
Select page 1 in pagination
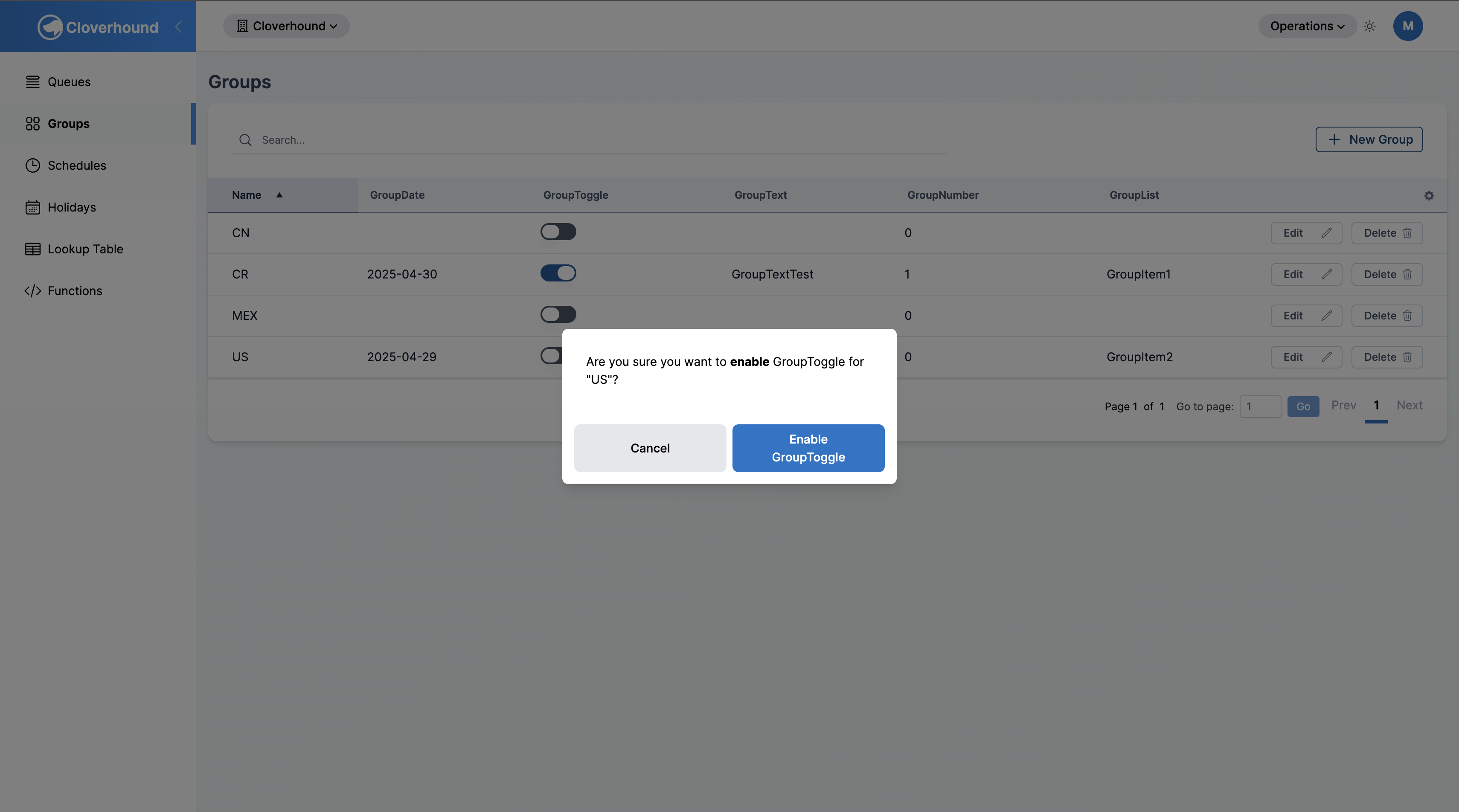[x=1376, y=406]
